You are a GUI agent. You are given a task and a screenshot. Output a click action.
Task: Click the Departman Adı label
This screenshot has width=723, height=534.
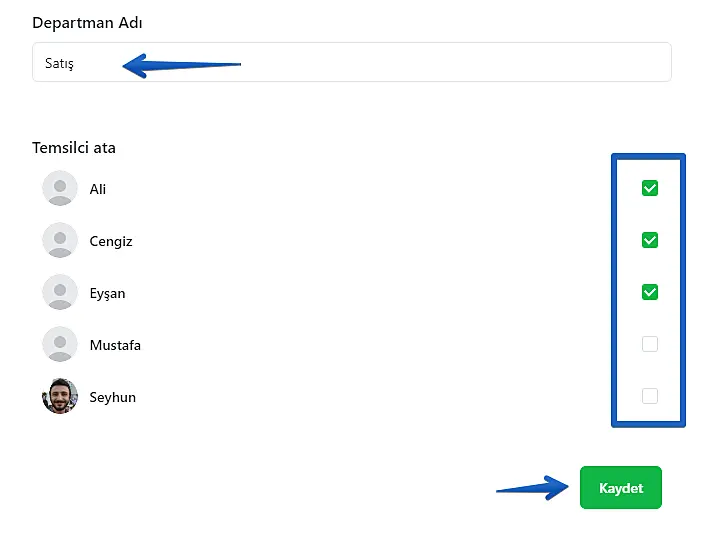86,22
